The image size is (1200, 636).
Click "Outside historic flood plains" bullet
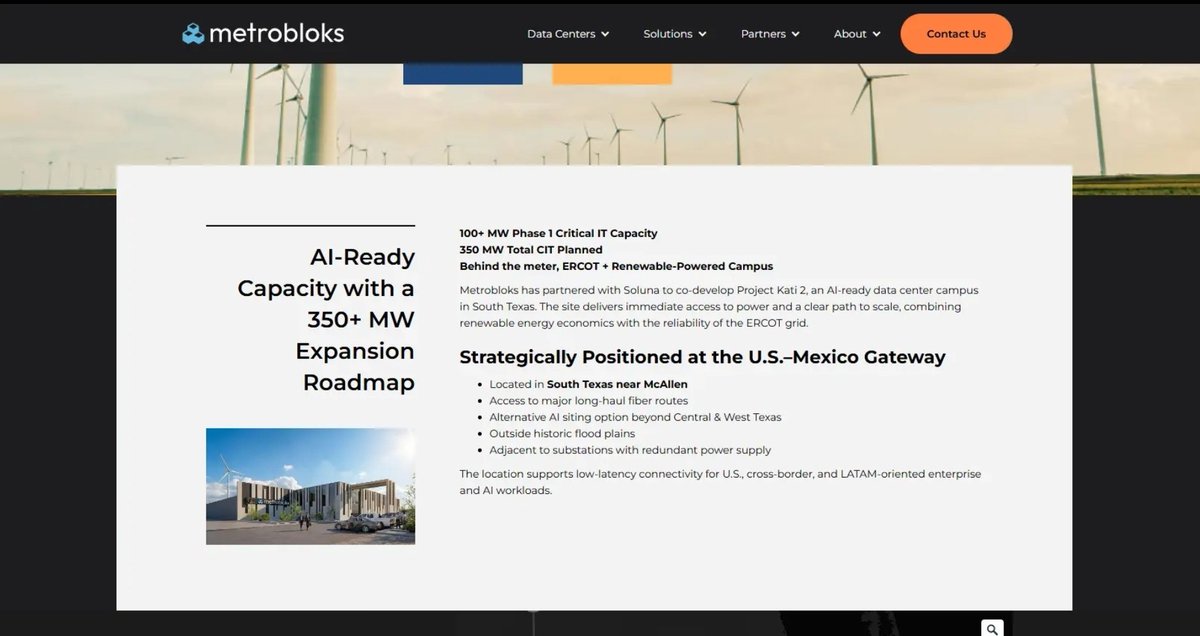pyautogui.click(x=562, y=434)
